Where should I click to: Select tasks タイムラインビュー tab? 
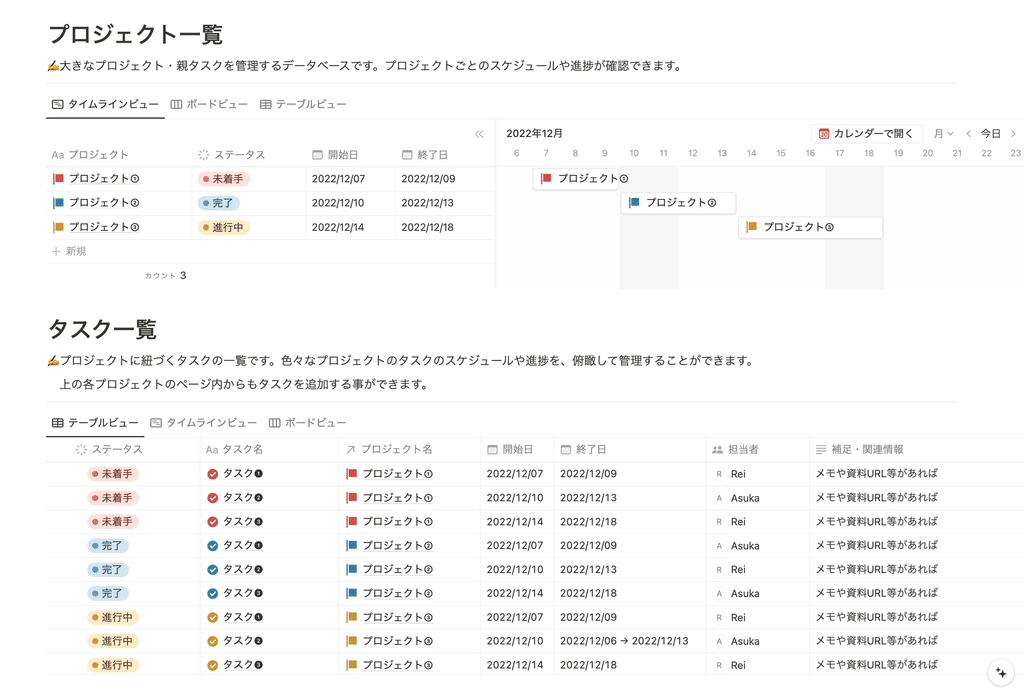[204, 423]
